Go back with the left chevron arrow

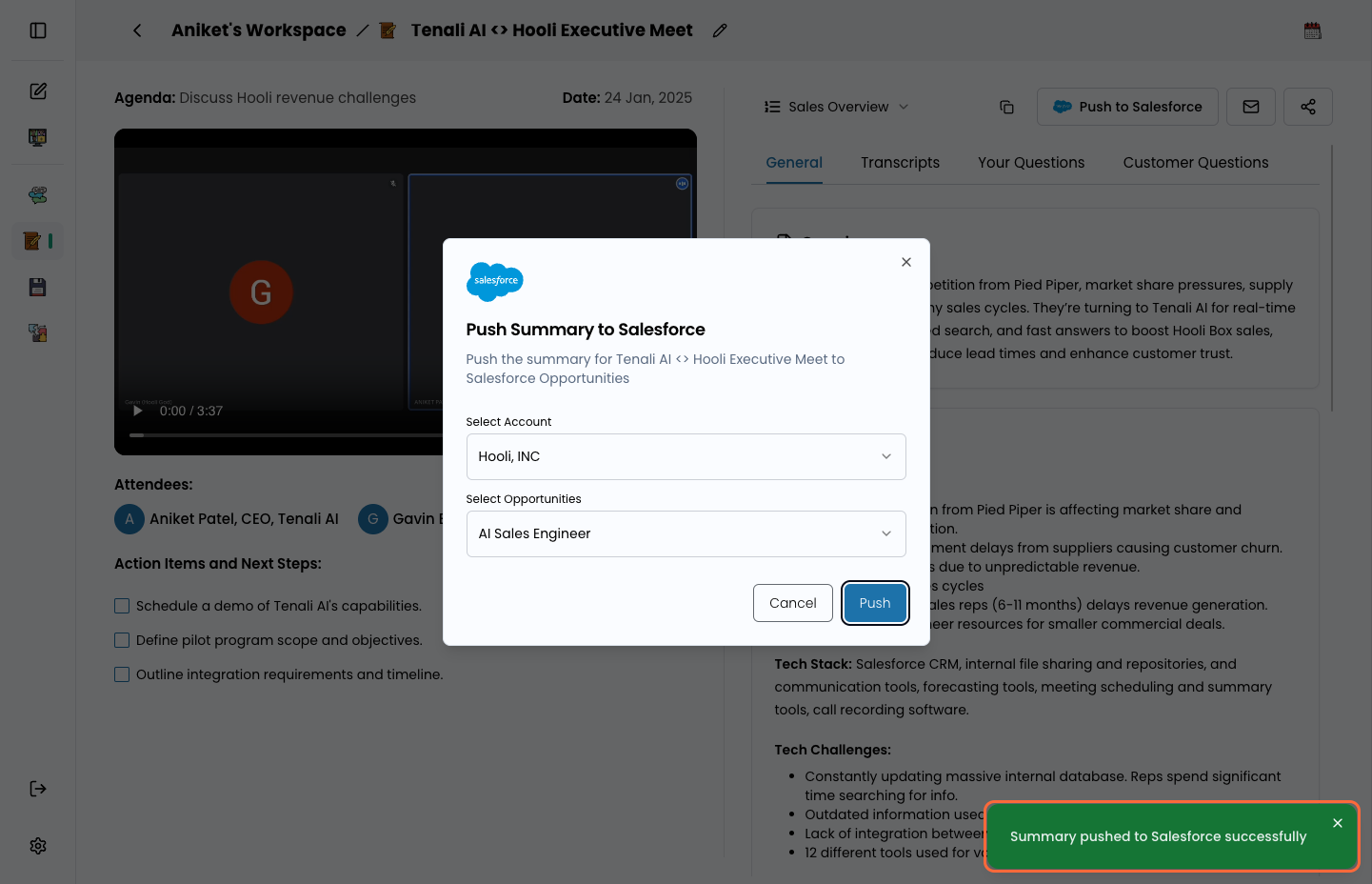click(x=137, y=30)
